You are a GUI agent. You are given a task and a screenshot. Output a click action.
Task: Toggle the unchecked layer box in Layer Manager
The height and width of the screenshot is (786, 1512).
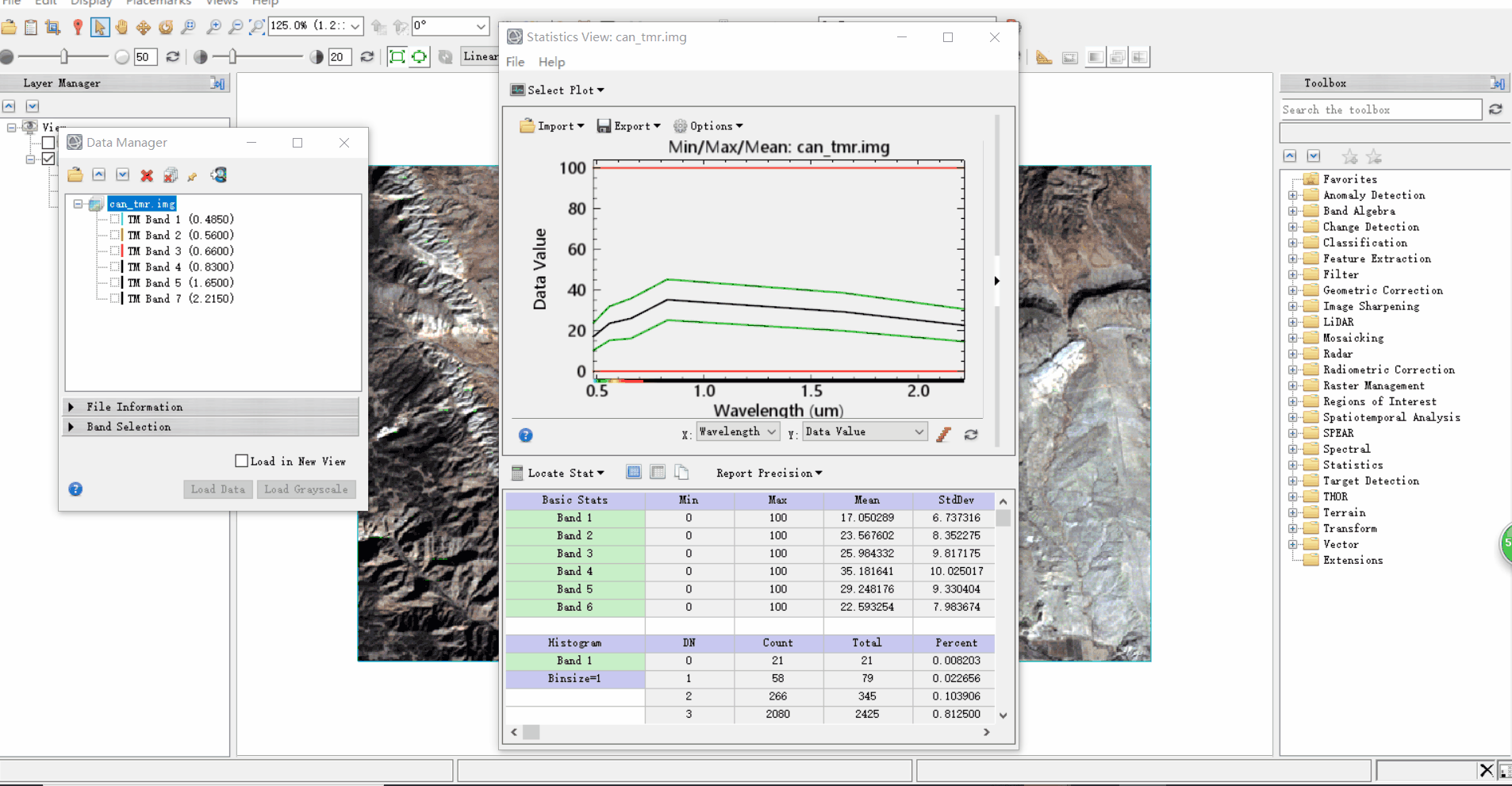[48, 143]
